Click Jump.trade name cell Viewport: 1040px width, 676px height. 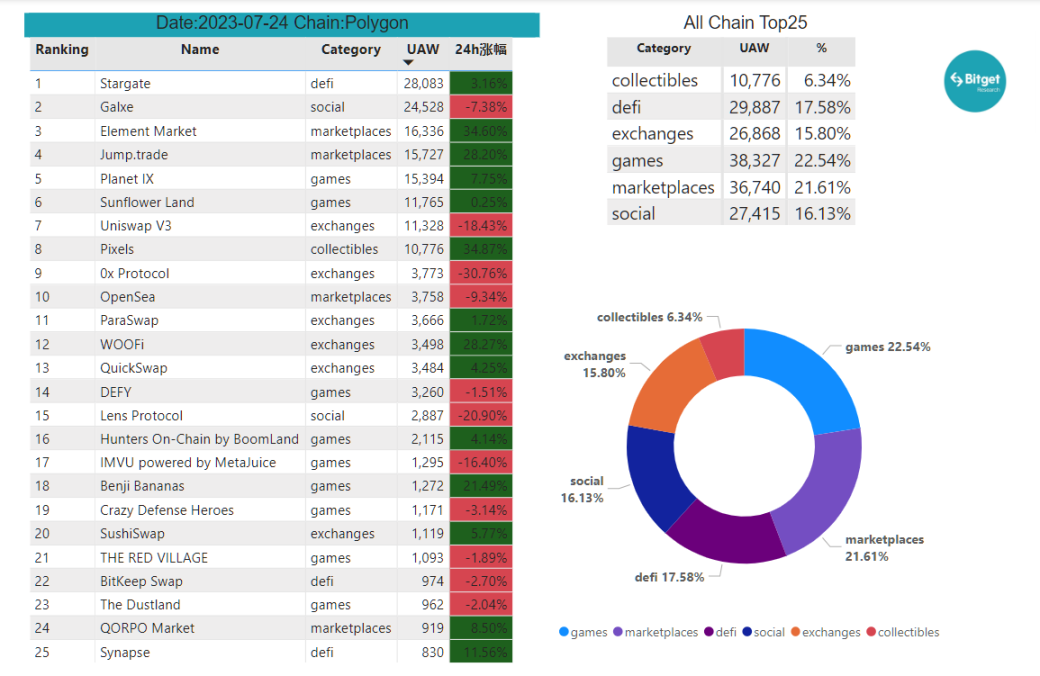pos(134,155)
